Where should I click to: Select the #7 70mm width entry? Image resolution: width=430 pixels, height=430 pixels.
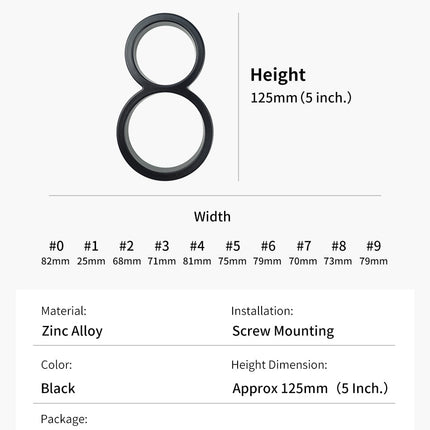(x=303, y=253)
